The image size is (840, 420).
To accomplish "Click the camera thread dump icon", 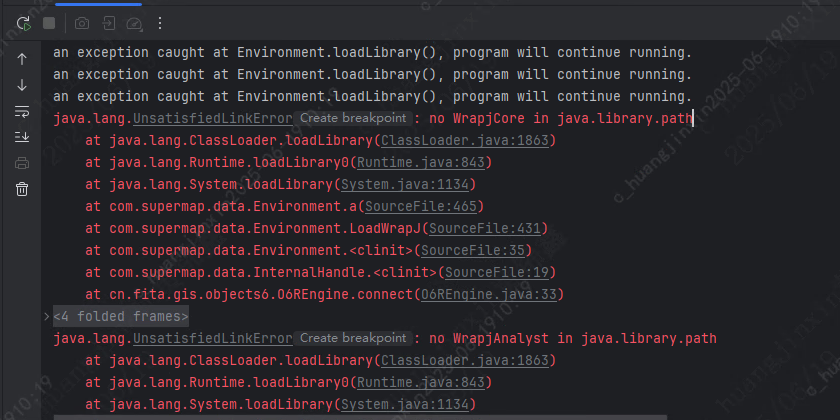I will pyautogui.click(x=82, y=23).
